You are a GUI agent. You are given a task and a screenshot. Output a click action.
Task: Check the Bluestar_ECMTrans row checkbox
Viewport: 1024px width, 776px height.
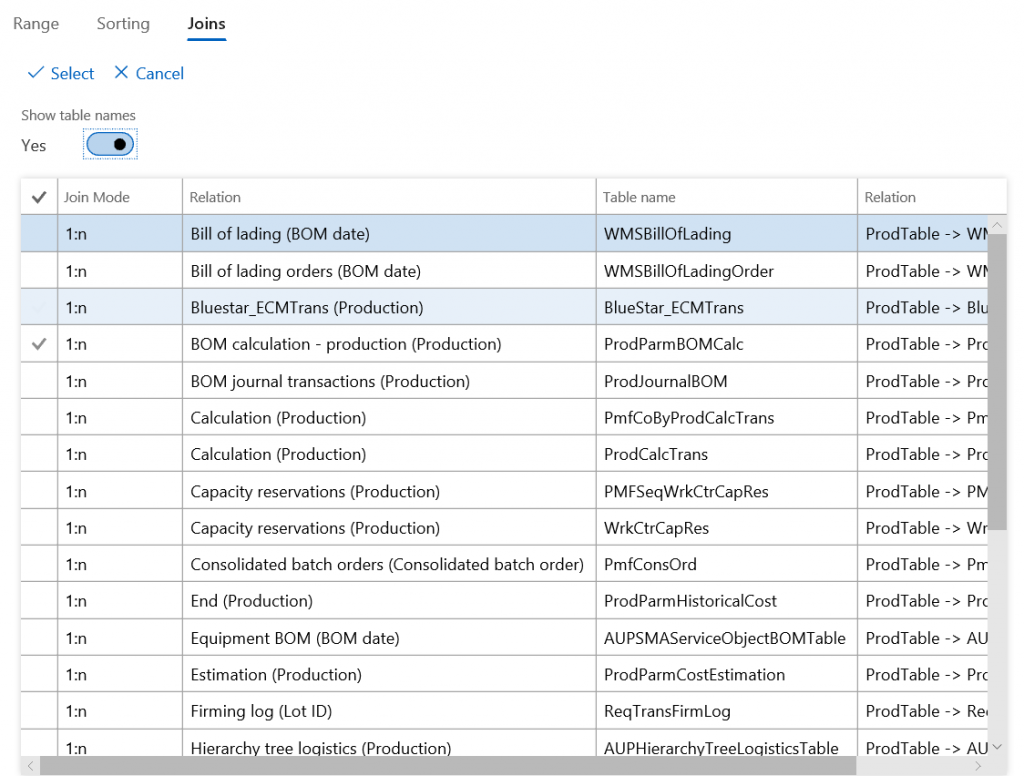coord(39,308)
